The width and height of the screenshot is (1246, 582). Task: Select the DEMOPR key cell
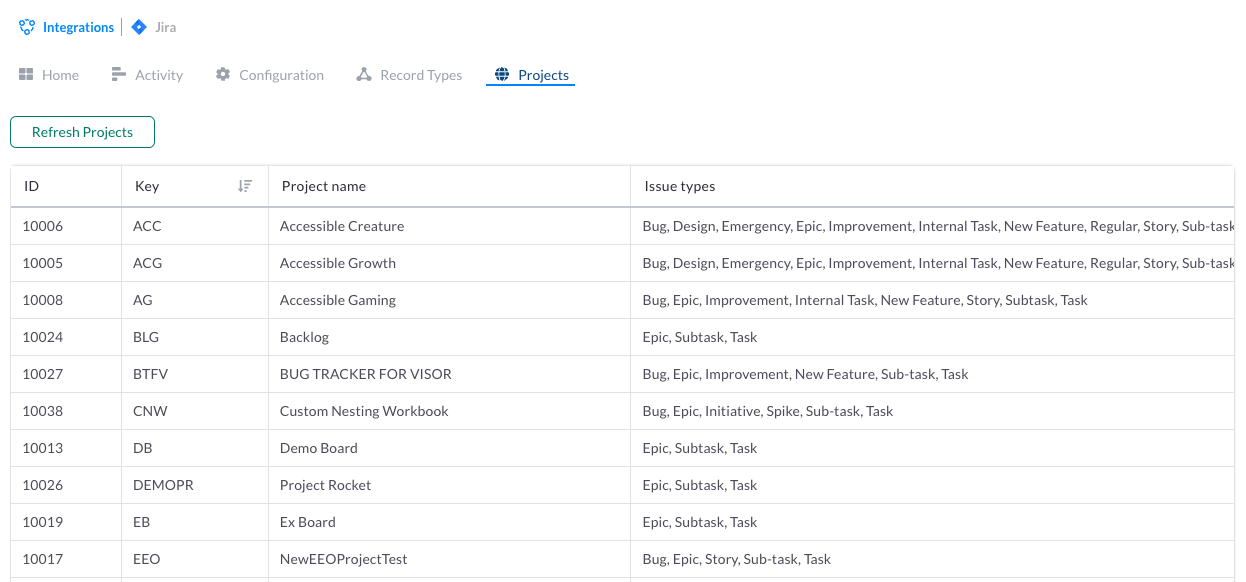(x=194, y=485)
